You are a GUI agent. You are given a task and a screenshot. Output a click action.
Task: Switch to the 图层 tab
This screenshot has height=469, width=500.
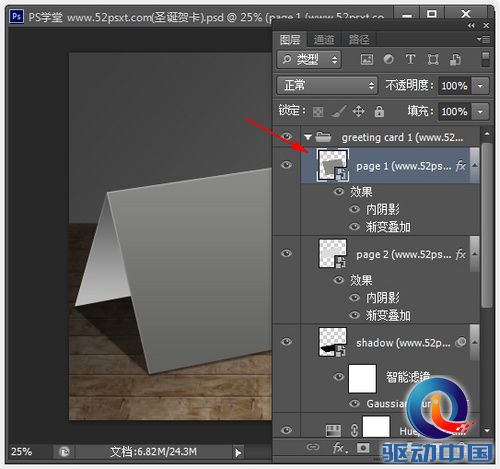[x=290, y=40]
